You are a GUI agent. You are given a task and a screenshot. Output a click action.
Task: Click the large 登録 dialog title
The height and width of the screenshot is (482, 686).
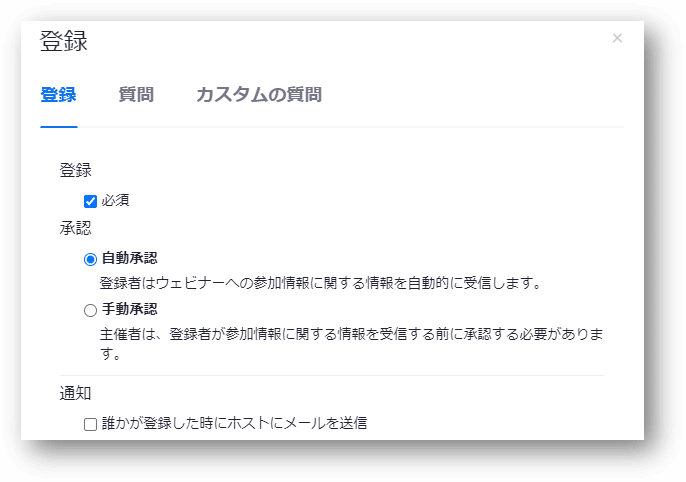(64, 41)
